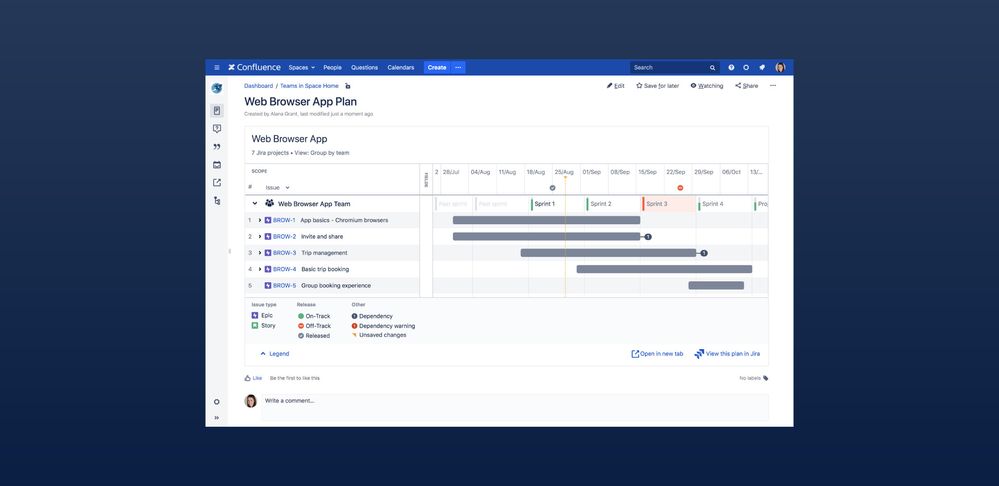Open the BROW-2 issue link
Viewport: 999px width, 486px height.
point(285,237)
